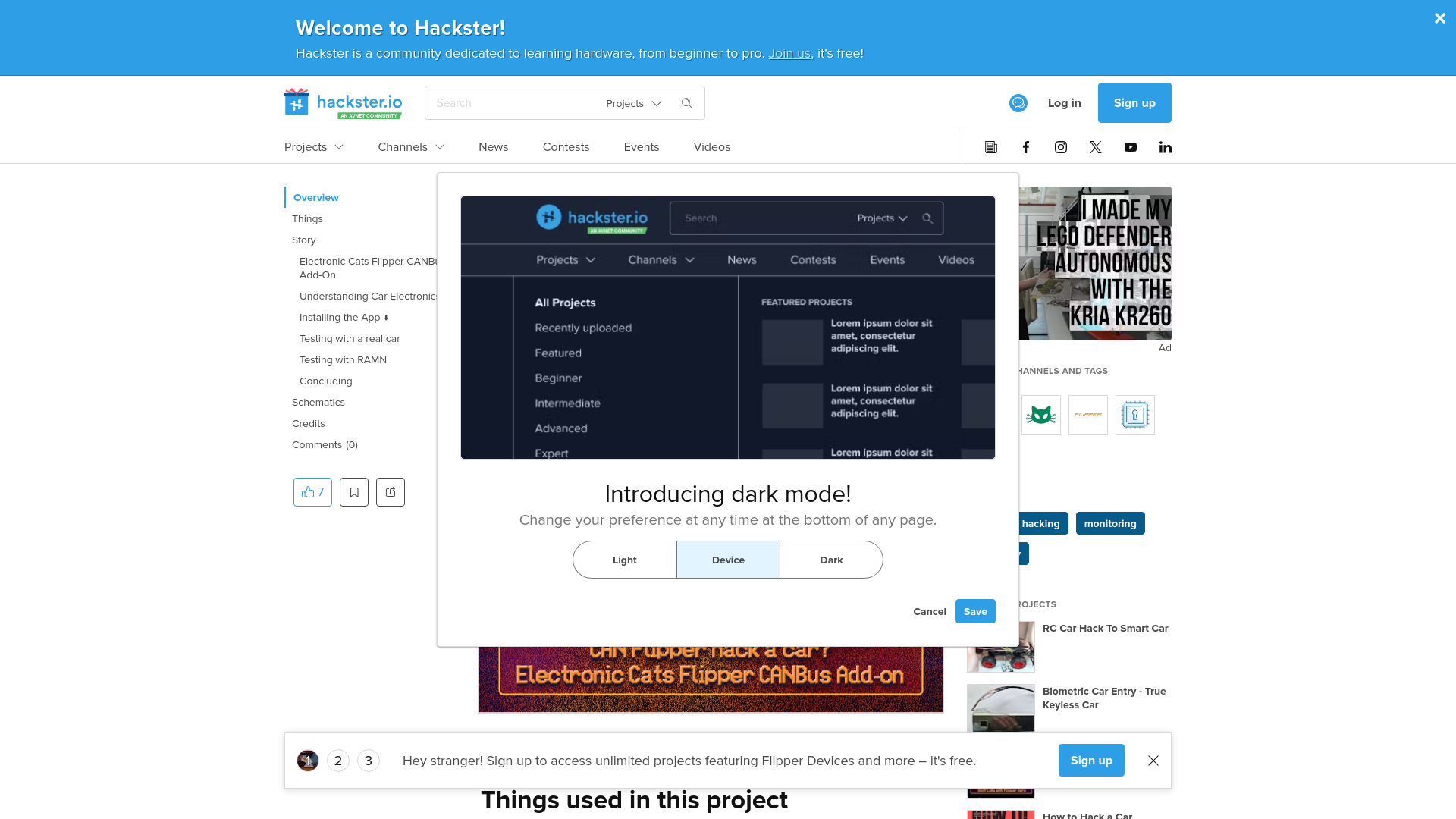Open the Contests nav item
The image size is (1456, 819).
point(566,147)
